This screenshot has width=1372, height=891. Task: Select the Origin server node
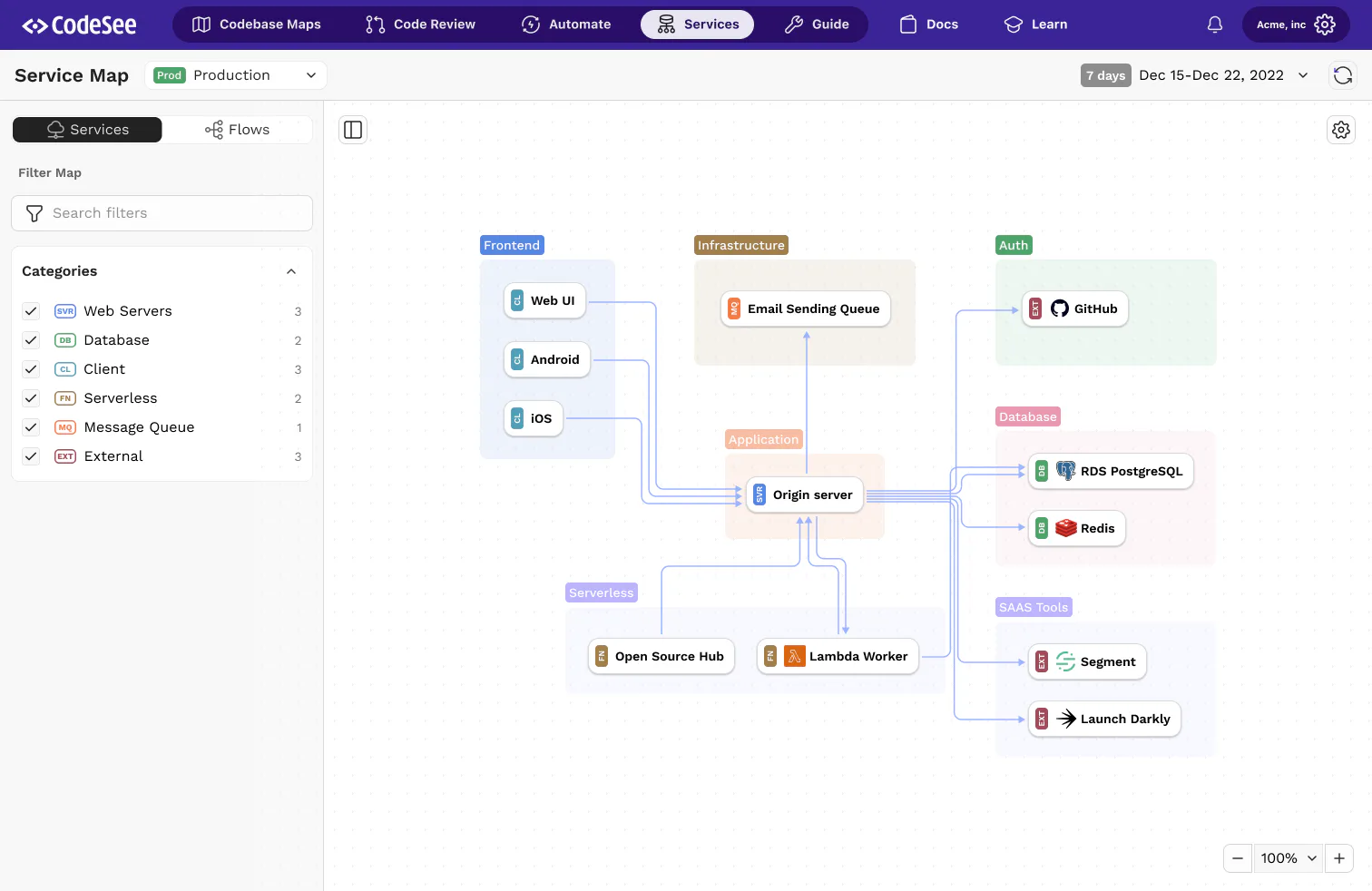[x=804, y=494]
